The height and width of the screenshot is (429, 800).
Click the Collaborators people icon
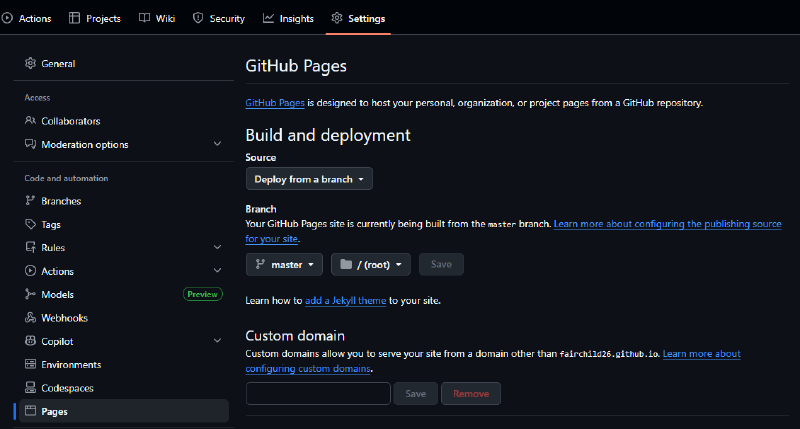click(30, 121)
